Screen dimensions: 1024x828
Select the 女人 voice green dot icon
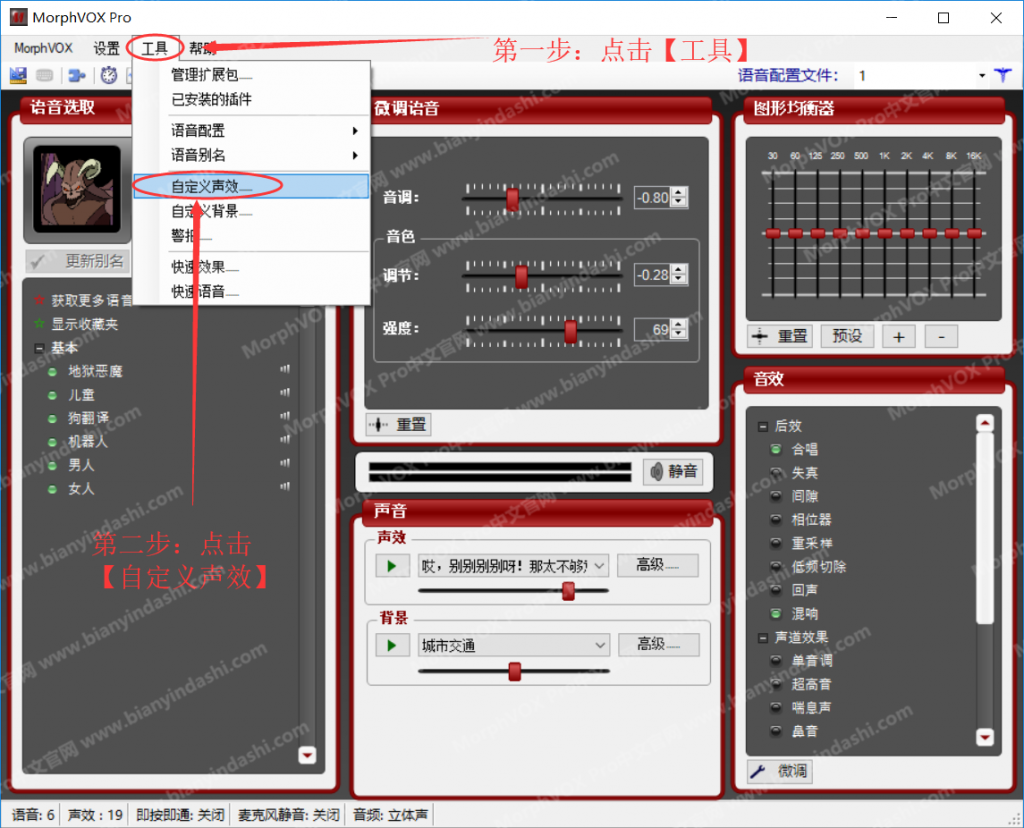tap(52, 490)
